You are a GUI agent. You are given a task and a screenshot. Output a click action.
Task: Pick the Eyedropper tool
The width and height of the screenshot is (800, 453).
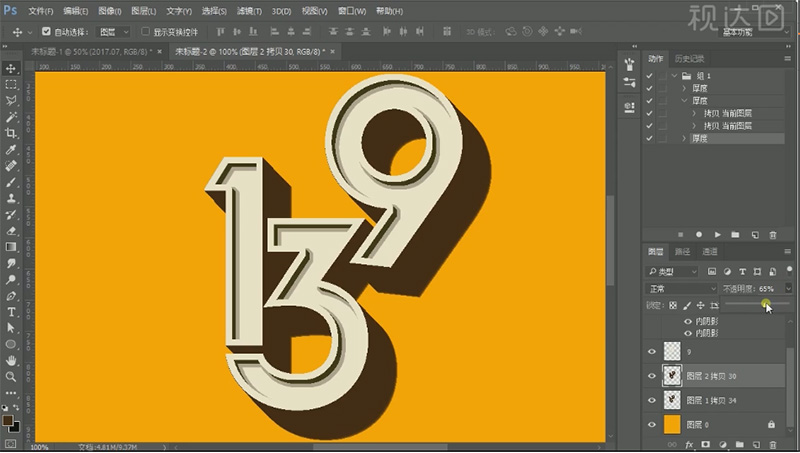[x=11, y=150]
